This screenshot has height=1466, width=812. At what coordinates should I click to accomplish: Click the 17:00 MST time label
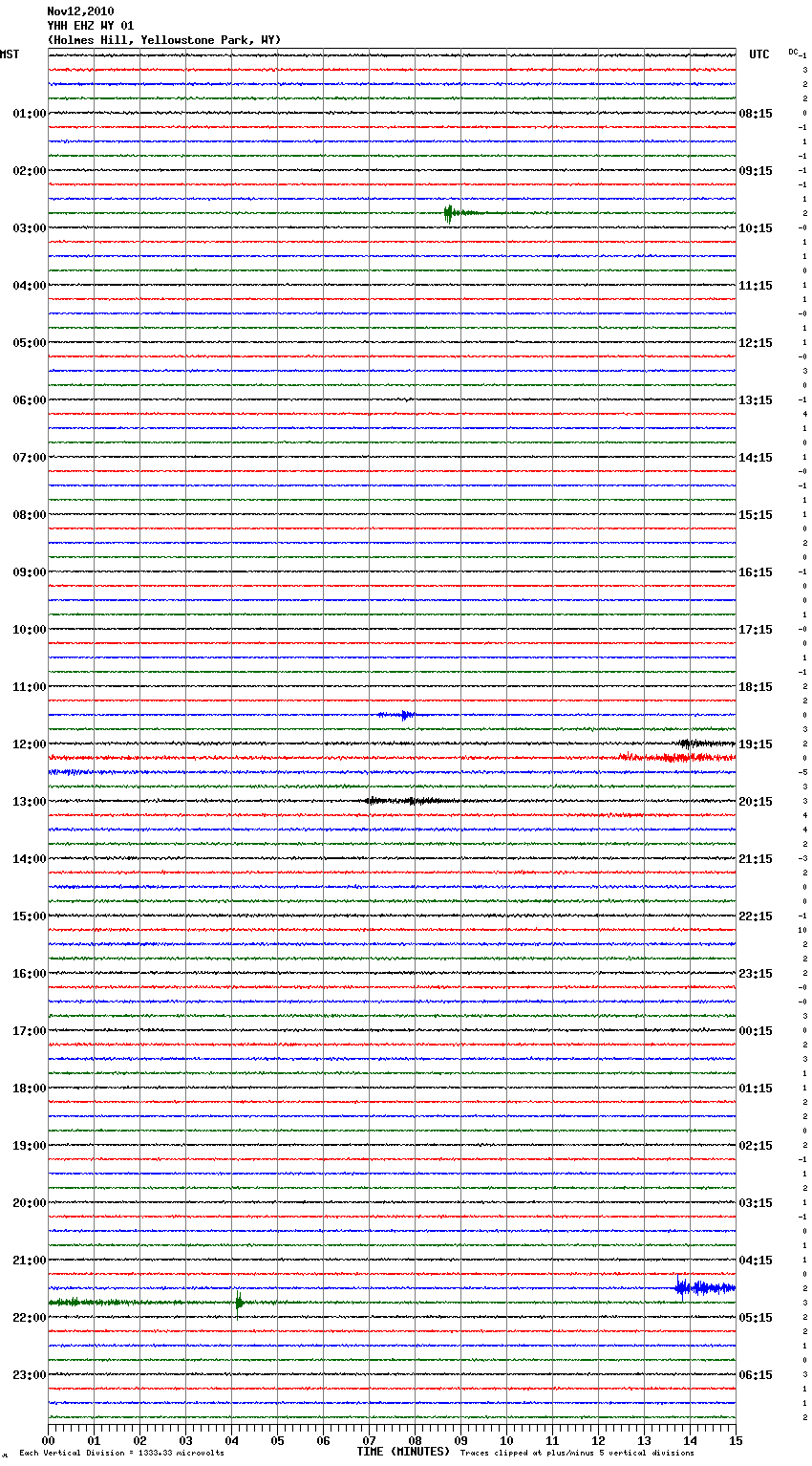tap(30, 1031)
